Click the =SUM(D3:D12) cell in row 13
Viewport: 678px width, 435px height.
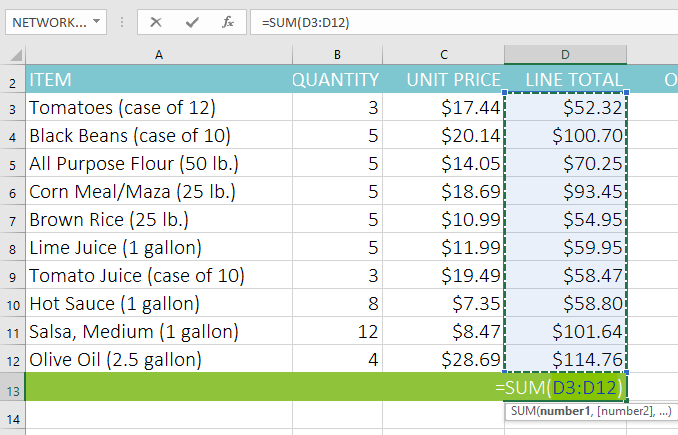pyautogui.click(x=560, y=387)
